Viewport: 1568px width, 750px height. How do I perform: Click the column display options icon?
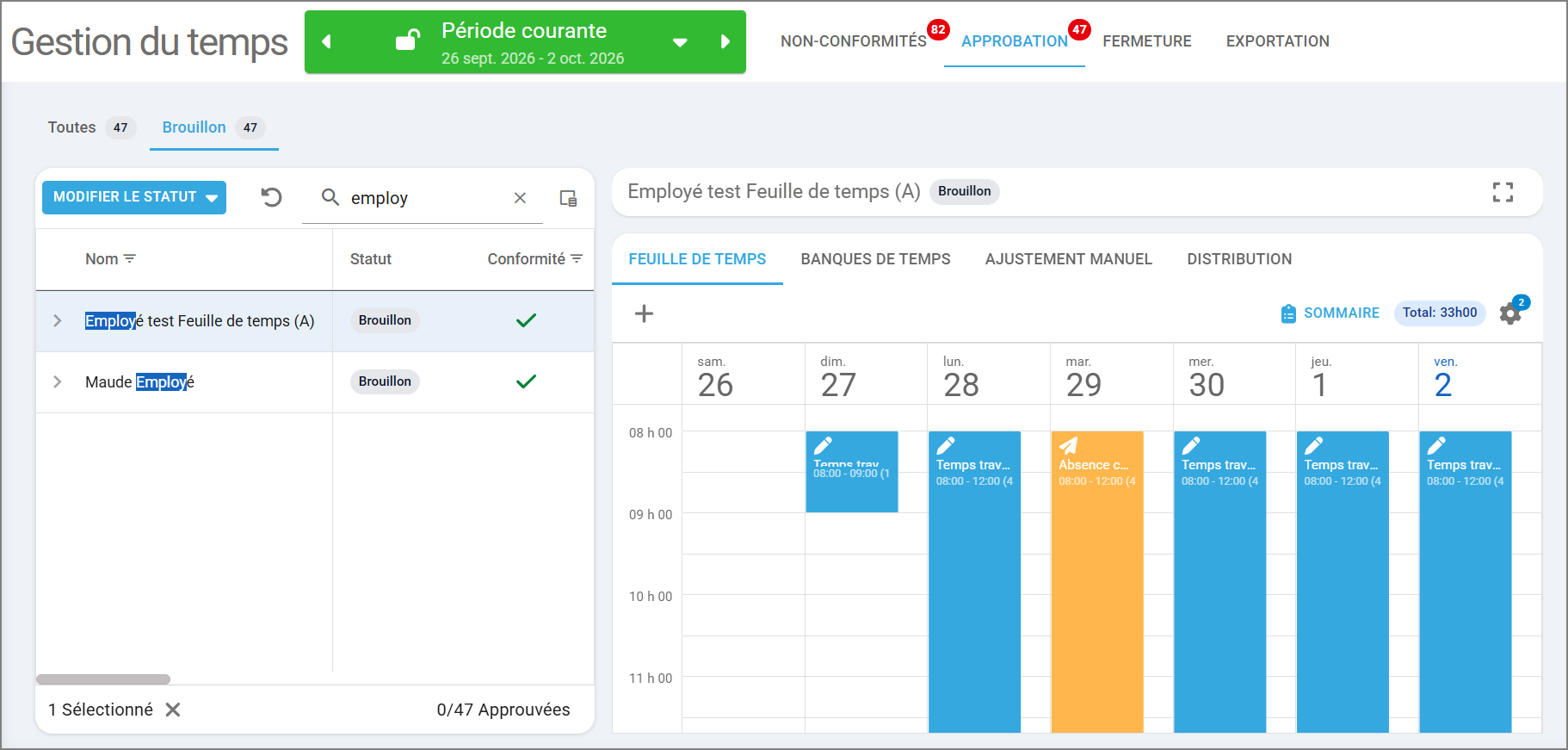pos(568,198)
